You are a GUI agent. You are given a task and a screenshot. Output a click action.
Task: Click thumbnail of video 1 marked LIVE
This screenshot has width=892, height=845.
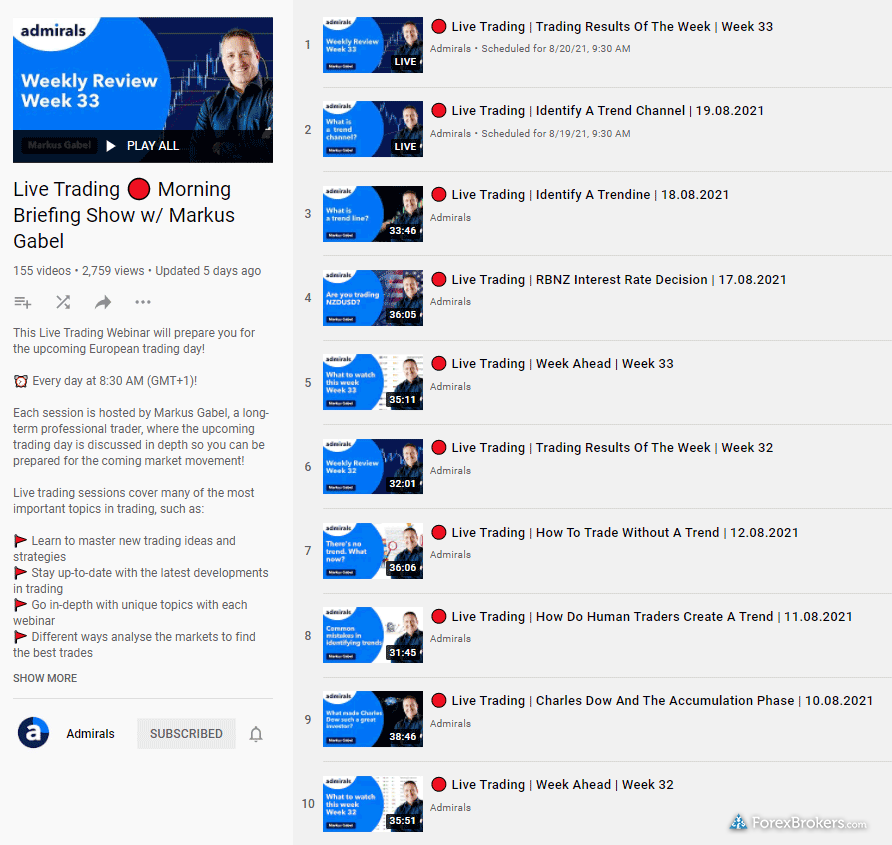373,45
